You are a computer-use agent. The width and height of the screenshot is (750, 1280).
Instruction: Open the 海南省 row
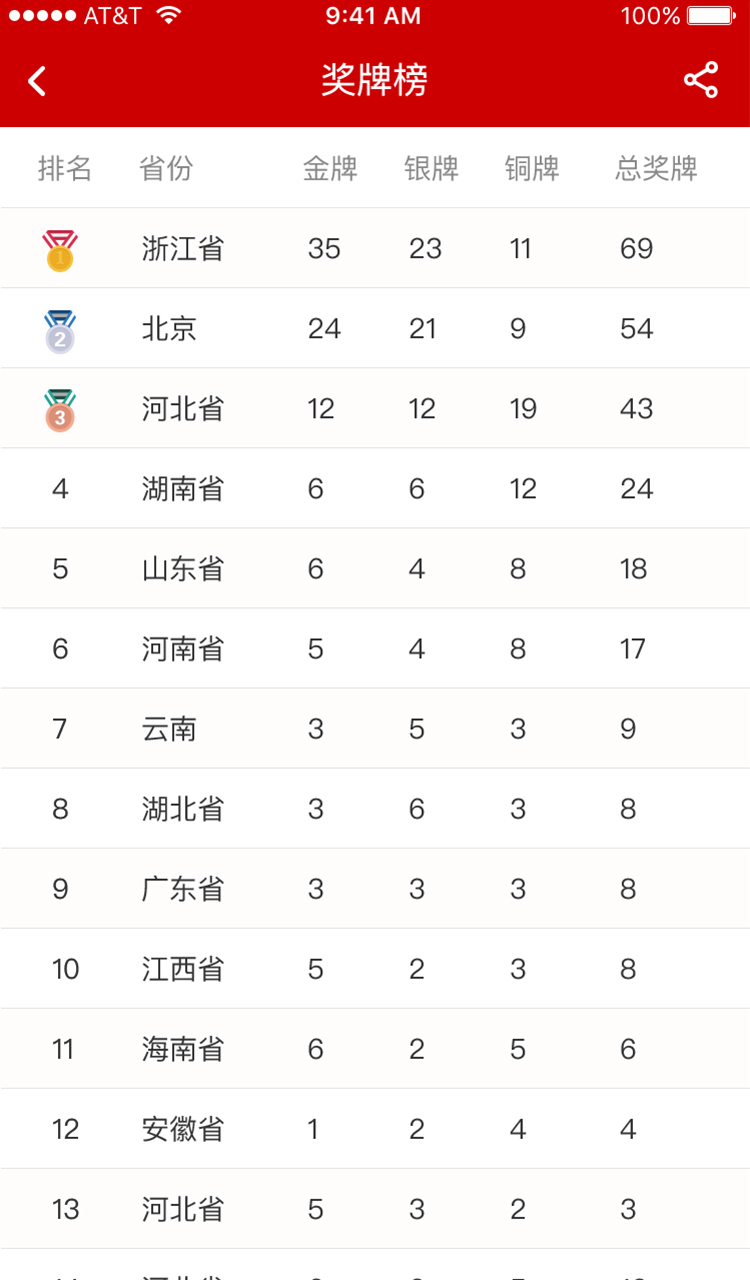375,1048
